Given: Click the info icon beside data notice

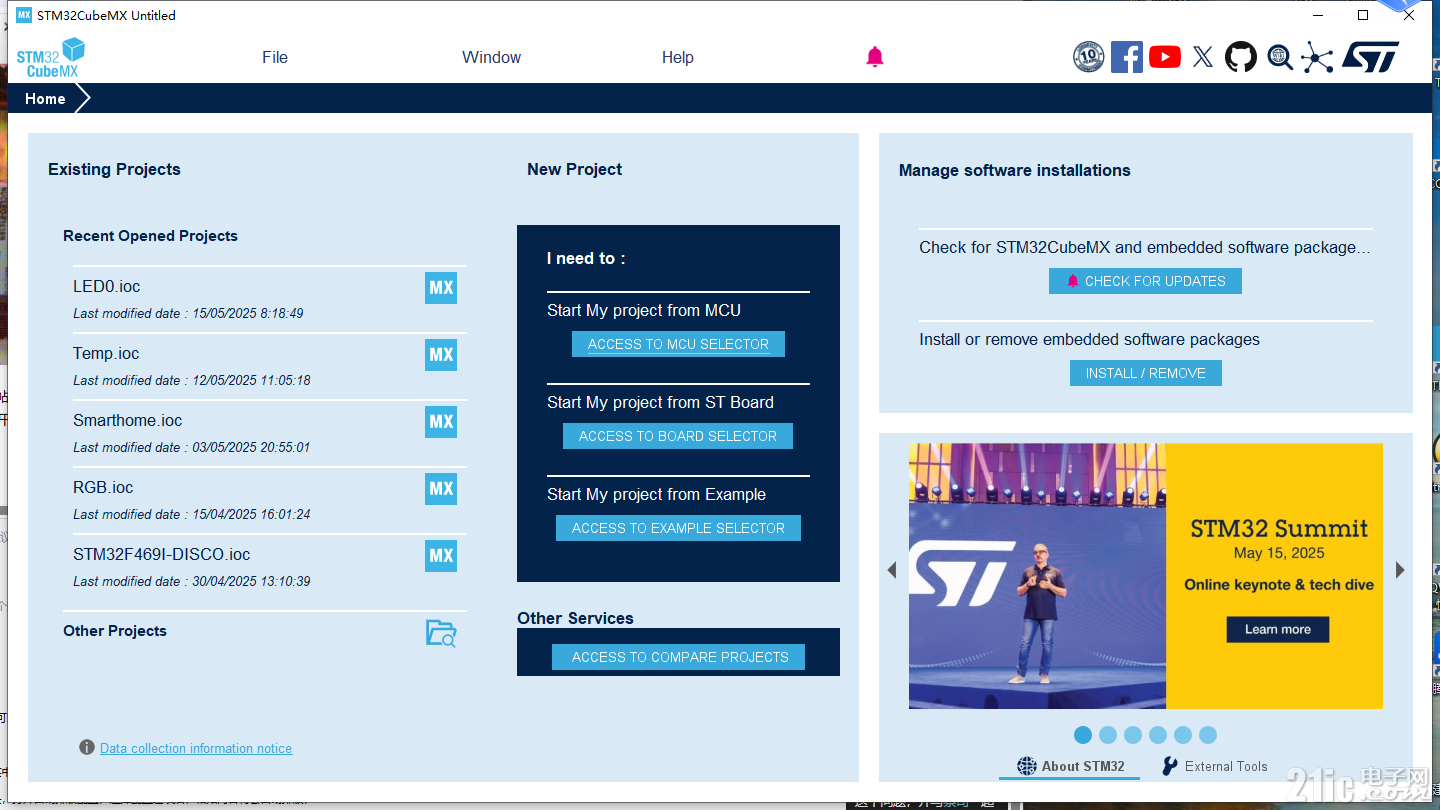Looking at the screenshot, I should pos(87,748).
